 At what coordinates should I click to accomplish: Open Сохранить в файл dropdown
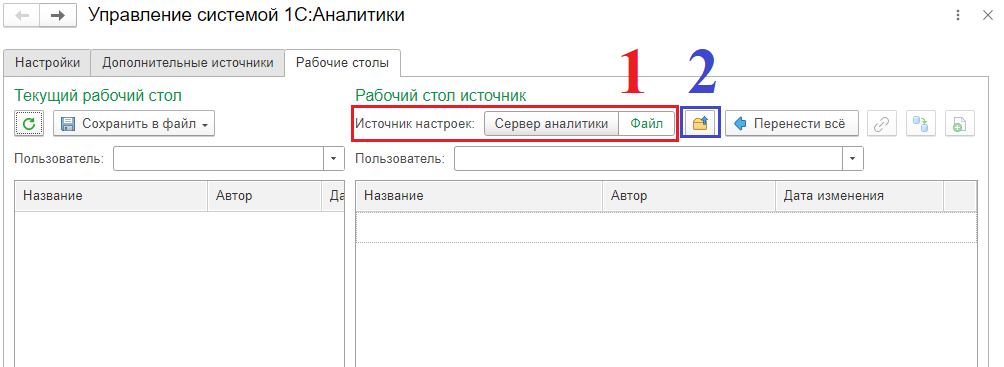coord(134,124)
